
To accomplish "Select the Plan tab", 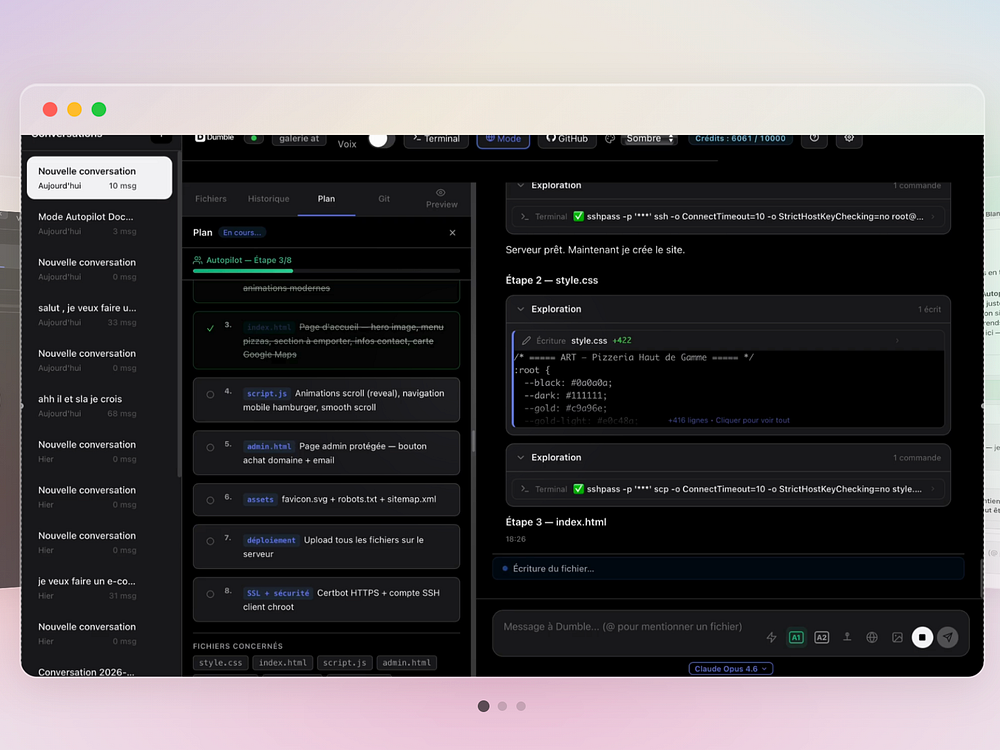I will [326, 199].
